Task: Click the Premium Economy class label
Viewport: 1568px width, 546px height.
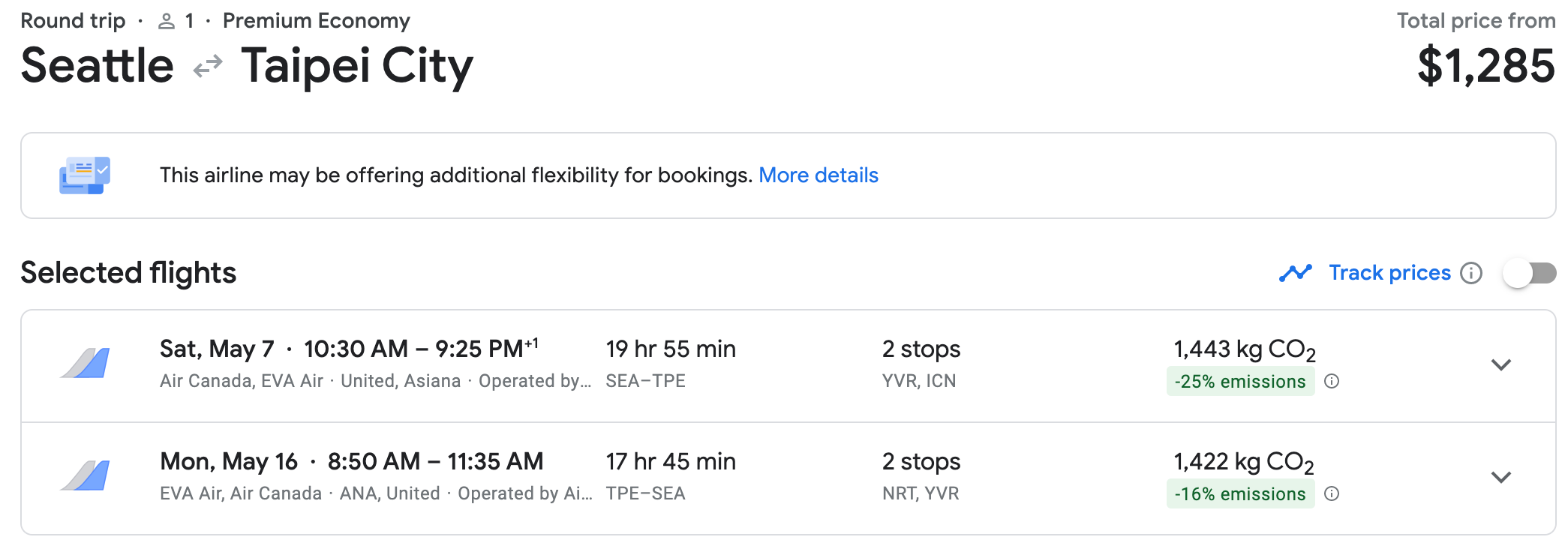Action: pyautogui.click(x=316, y=21)
